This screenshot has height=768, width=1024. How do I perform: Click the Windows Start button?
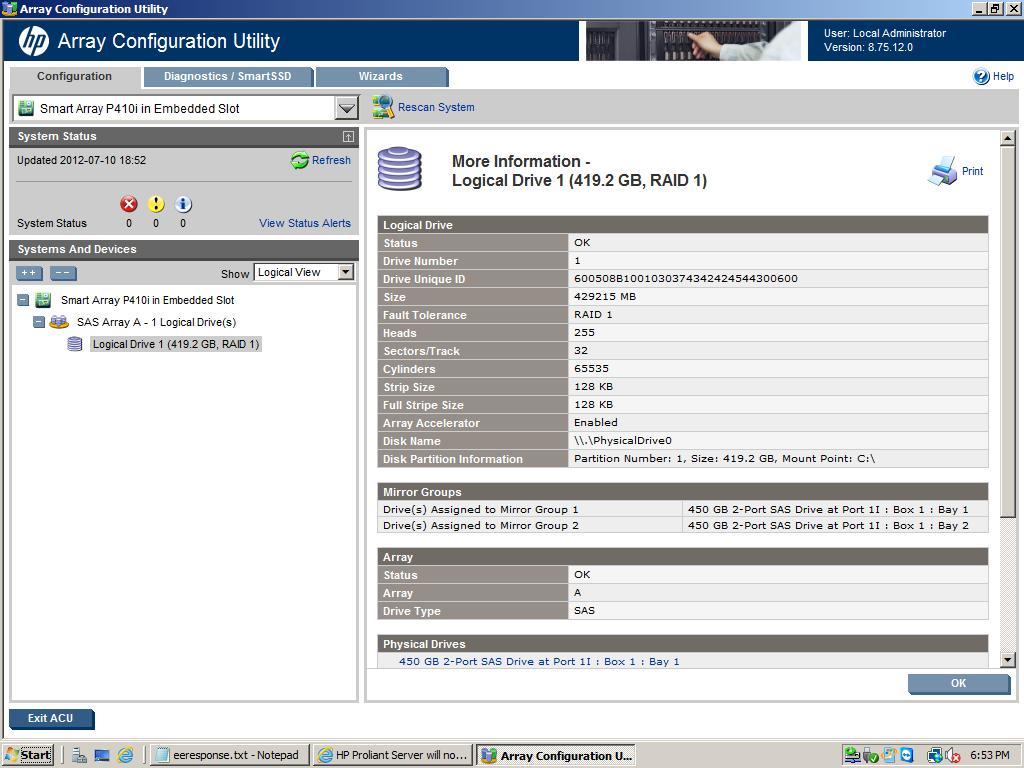coord(28,756)
